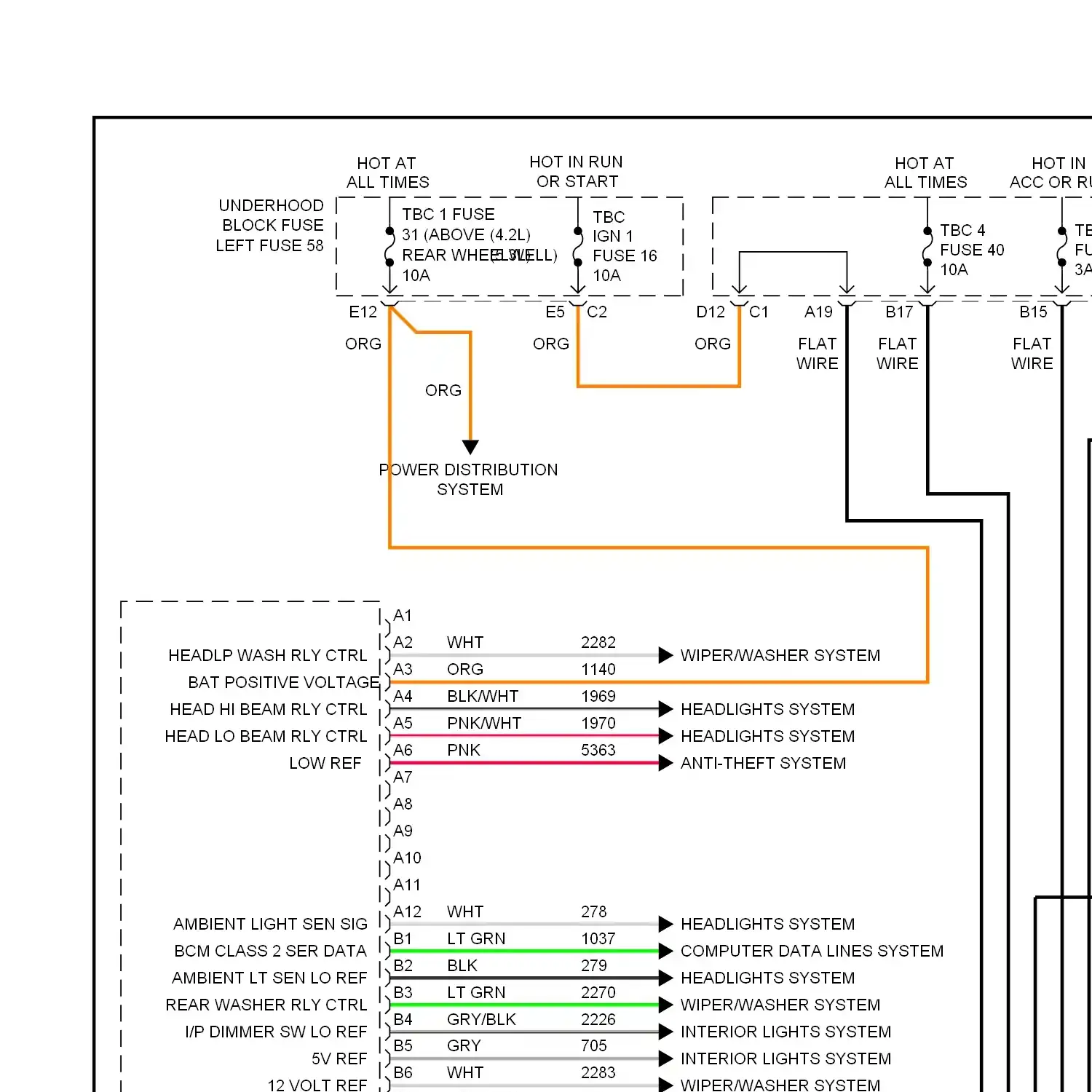The height and width of the screenshot is (1092, 1092).
Task: Click the arrowhead pointing to ANTI-THEFT SYSTEM
Action: [x=665, y=763]
